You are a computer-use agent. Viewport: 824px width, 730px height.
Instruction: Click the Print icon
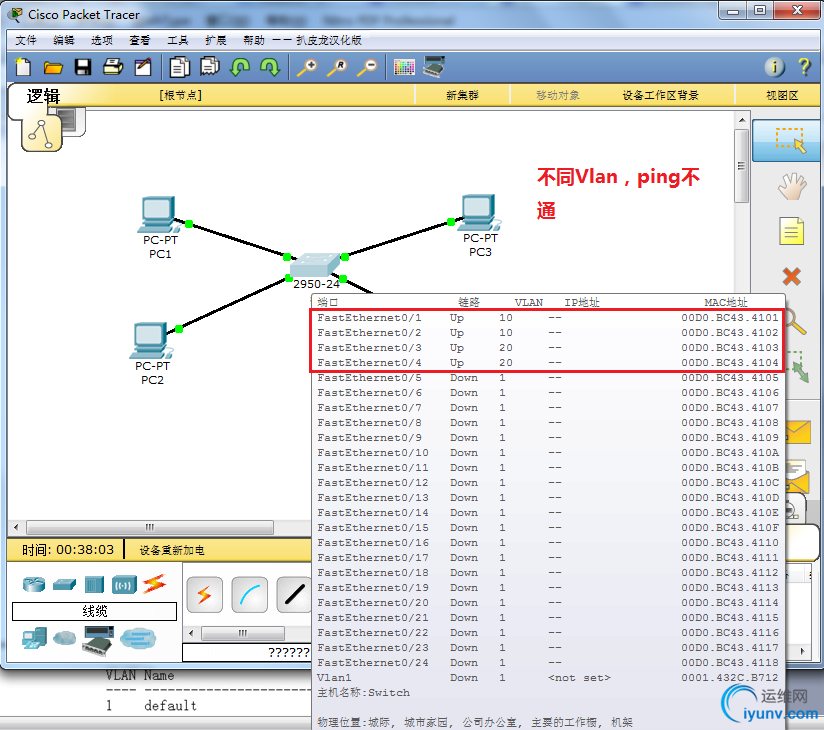pyautogui.click(x=113, y=67)
